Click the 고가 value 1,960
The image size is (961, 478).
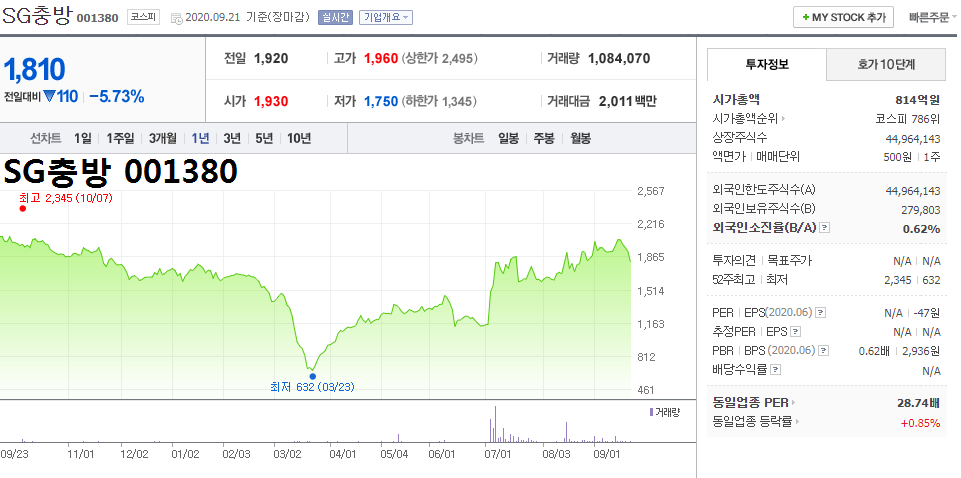point(381,59)
